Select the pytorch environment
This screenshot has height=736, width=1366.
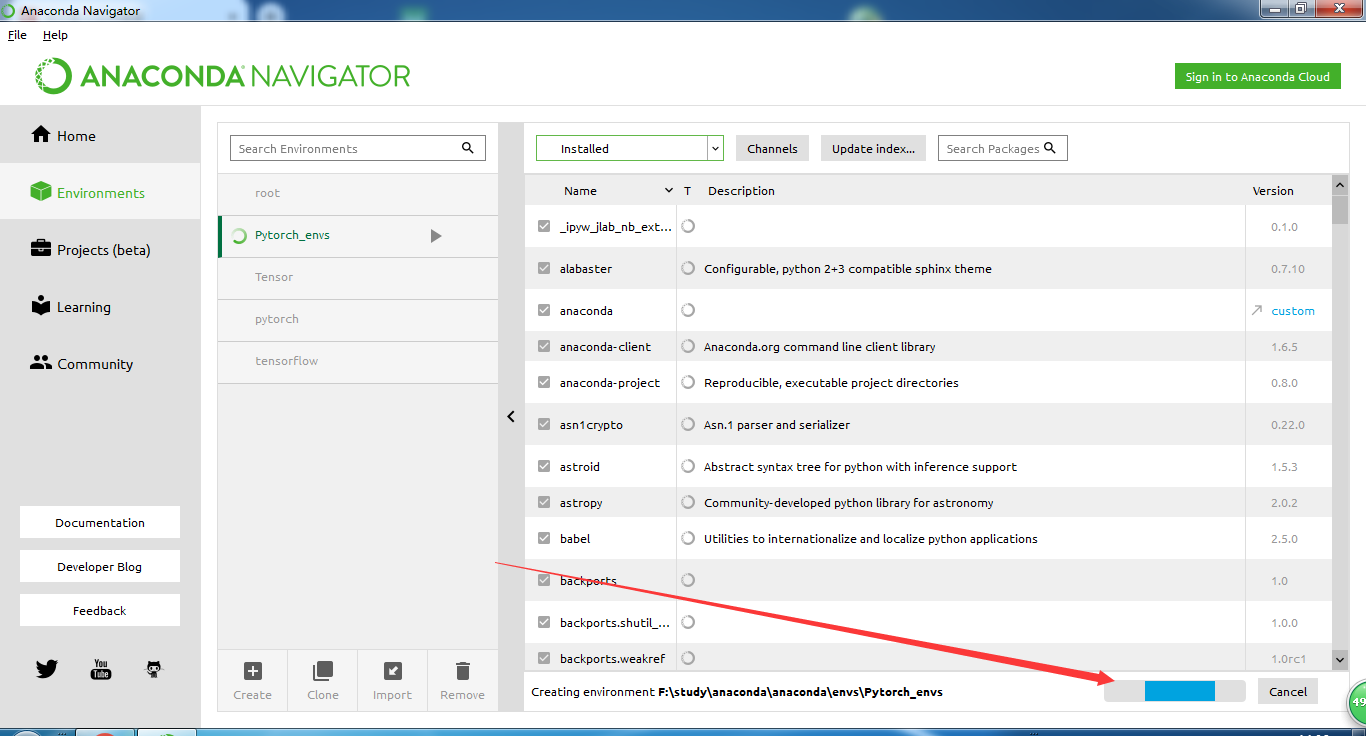[x=358, y=320]
